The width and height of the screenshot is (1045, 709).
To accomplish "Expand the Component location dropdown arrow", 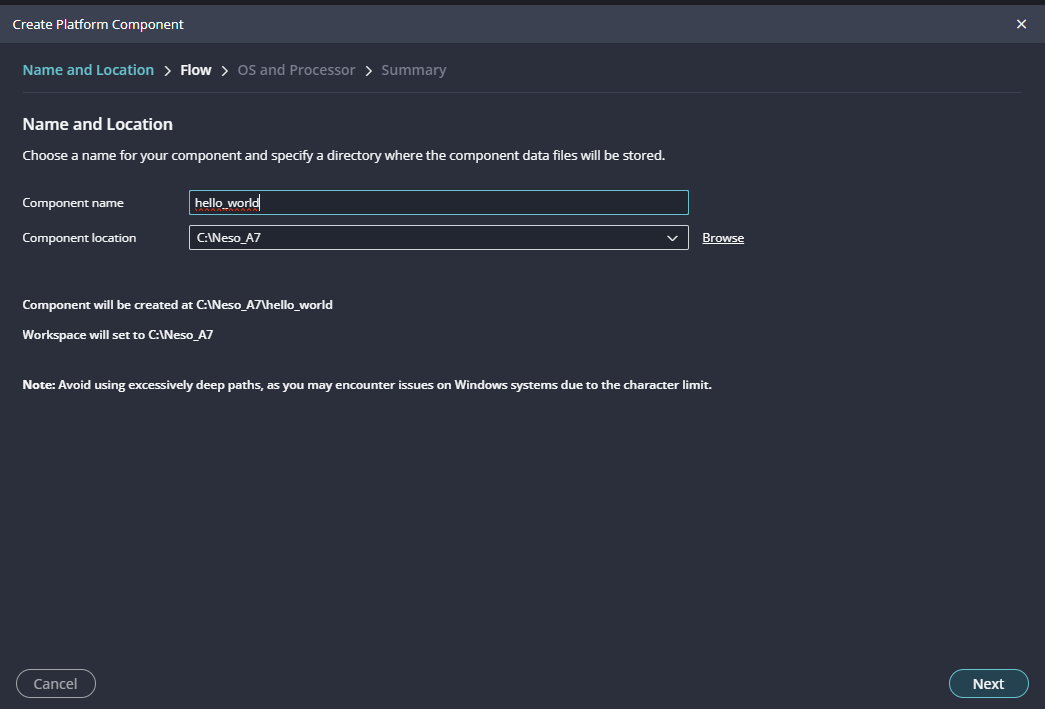I will pyautogui.click(x=672, y=238).
